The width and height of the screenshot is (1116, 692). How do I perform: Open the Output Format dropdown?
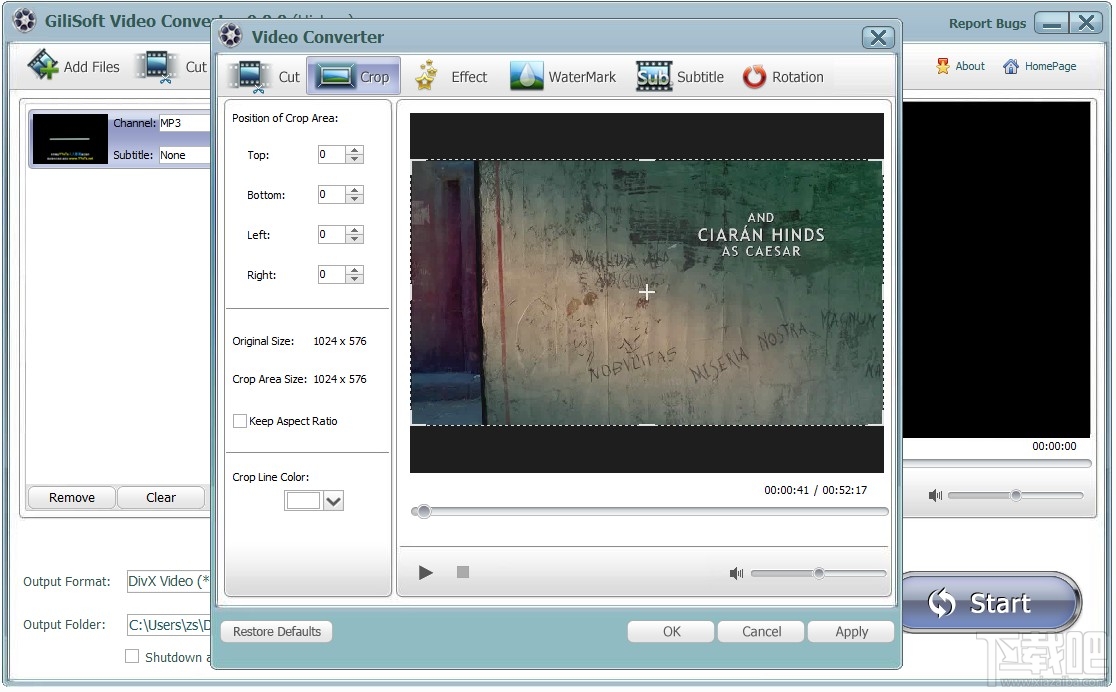click(x=168, y=581)
